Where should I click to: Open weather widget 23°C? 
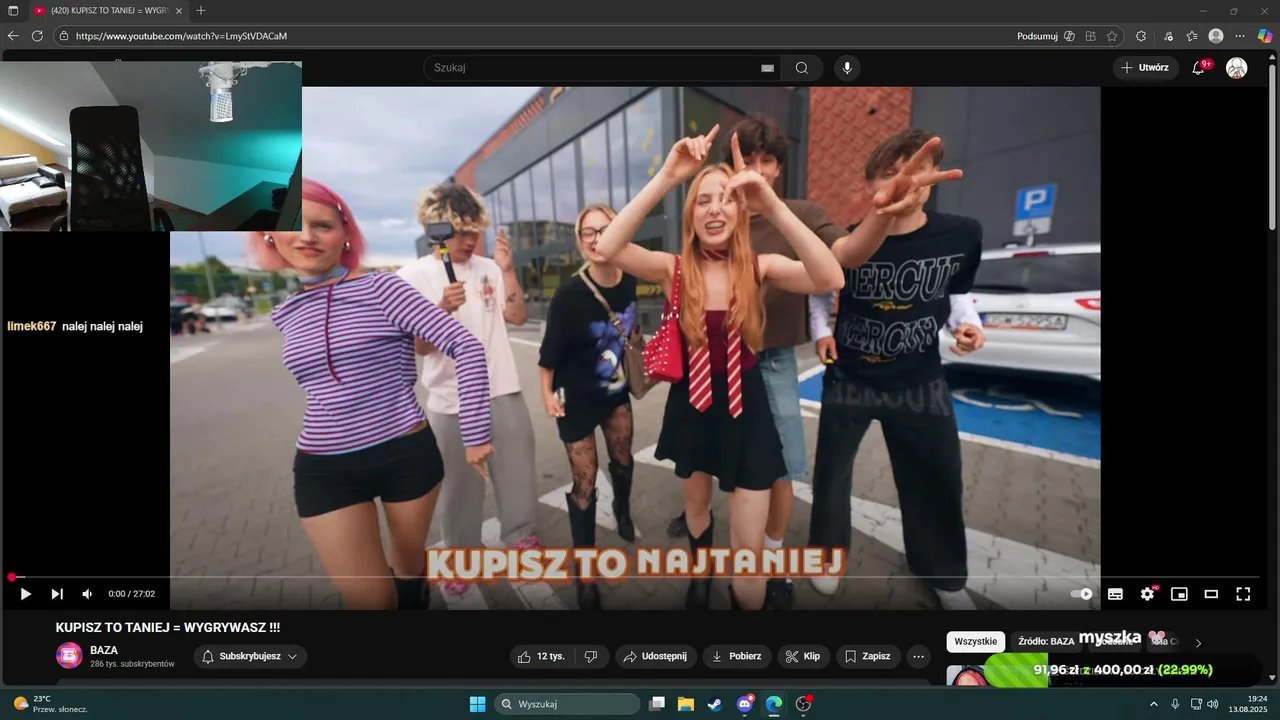coord(50,704)
